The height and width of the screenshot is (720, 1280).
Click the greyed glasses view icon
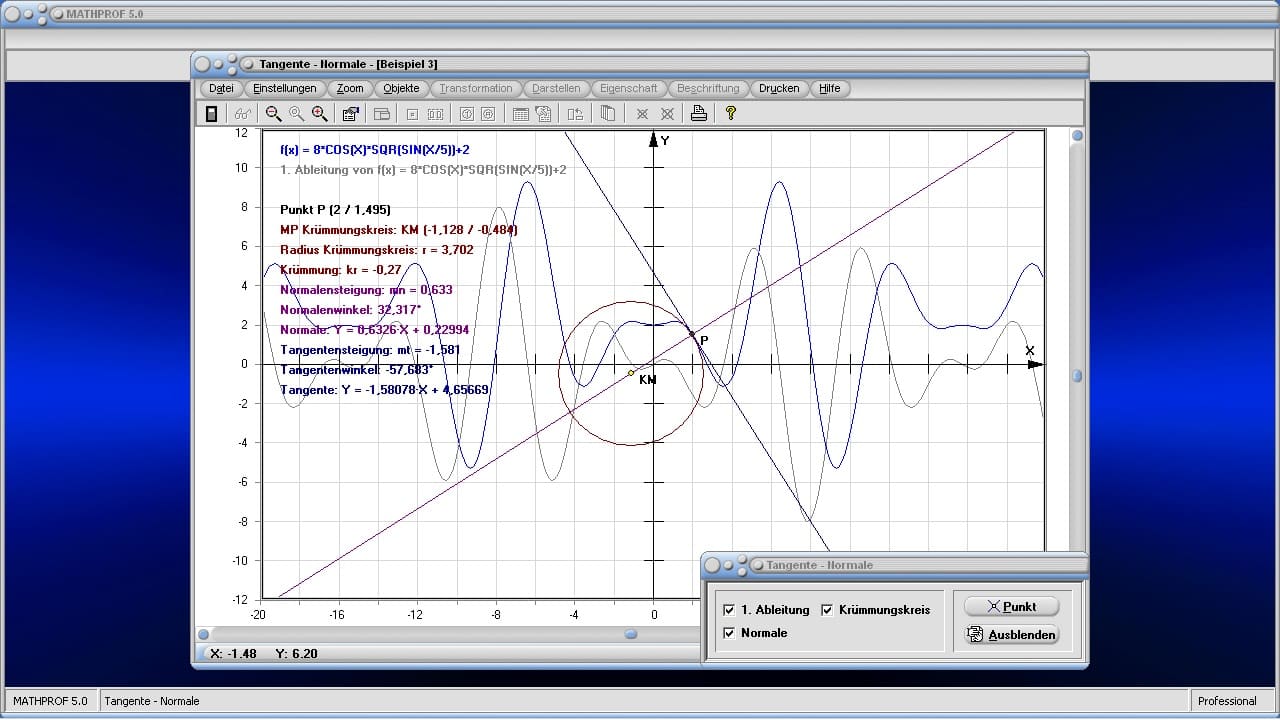point(242,114)
